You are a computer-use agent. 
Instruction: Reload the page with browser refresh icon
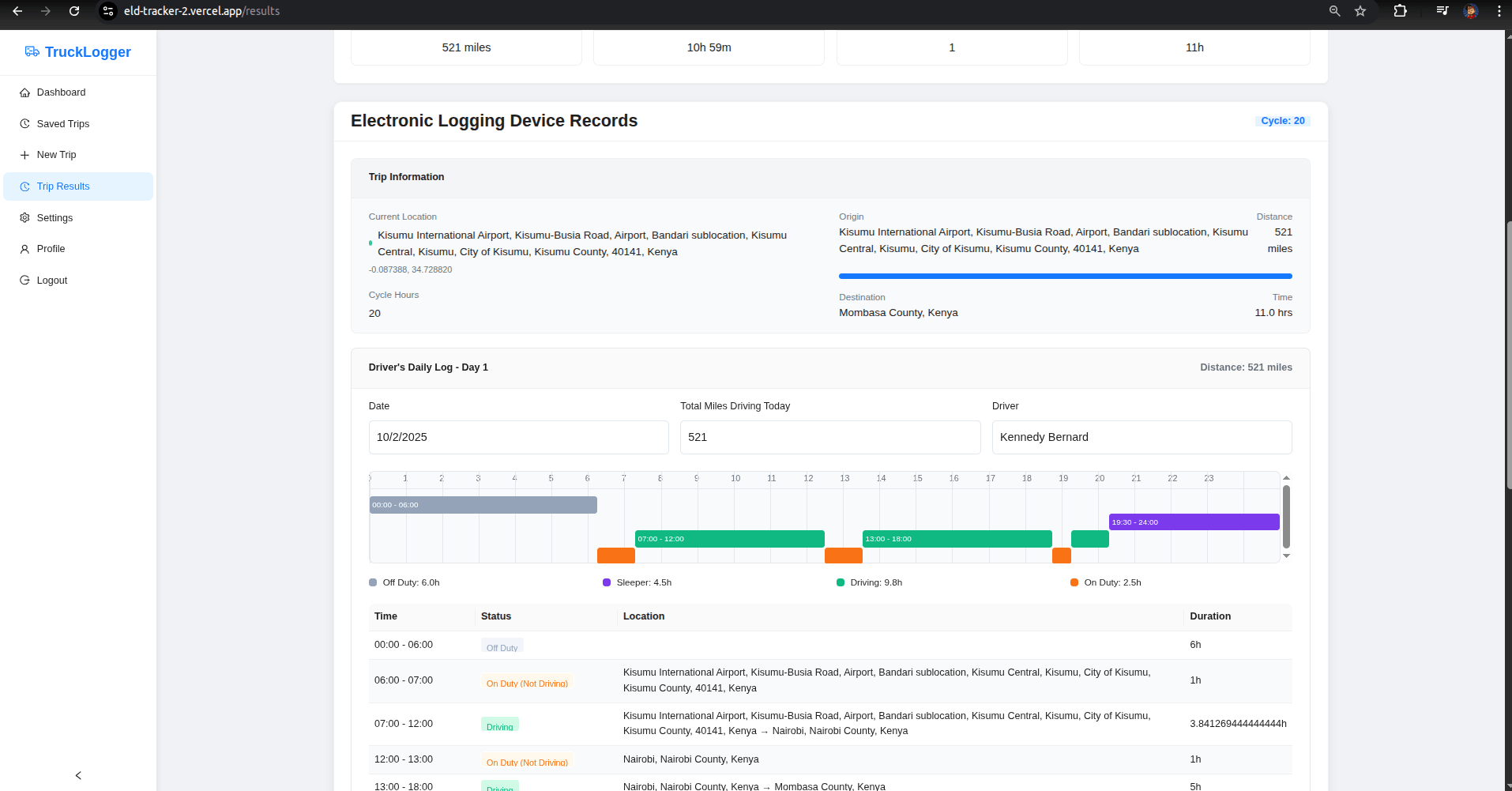pos(74,11)
